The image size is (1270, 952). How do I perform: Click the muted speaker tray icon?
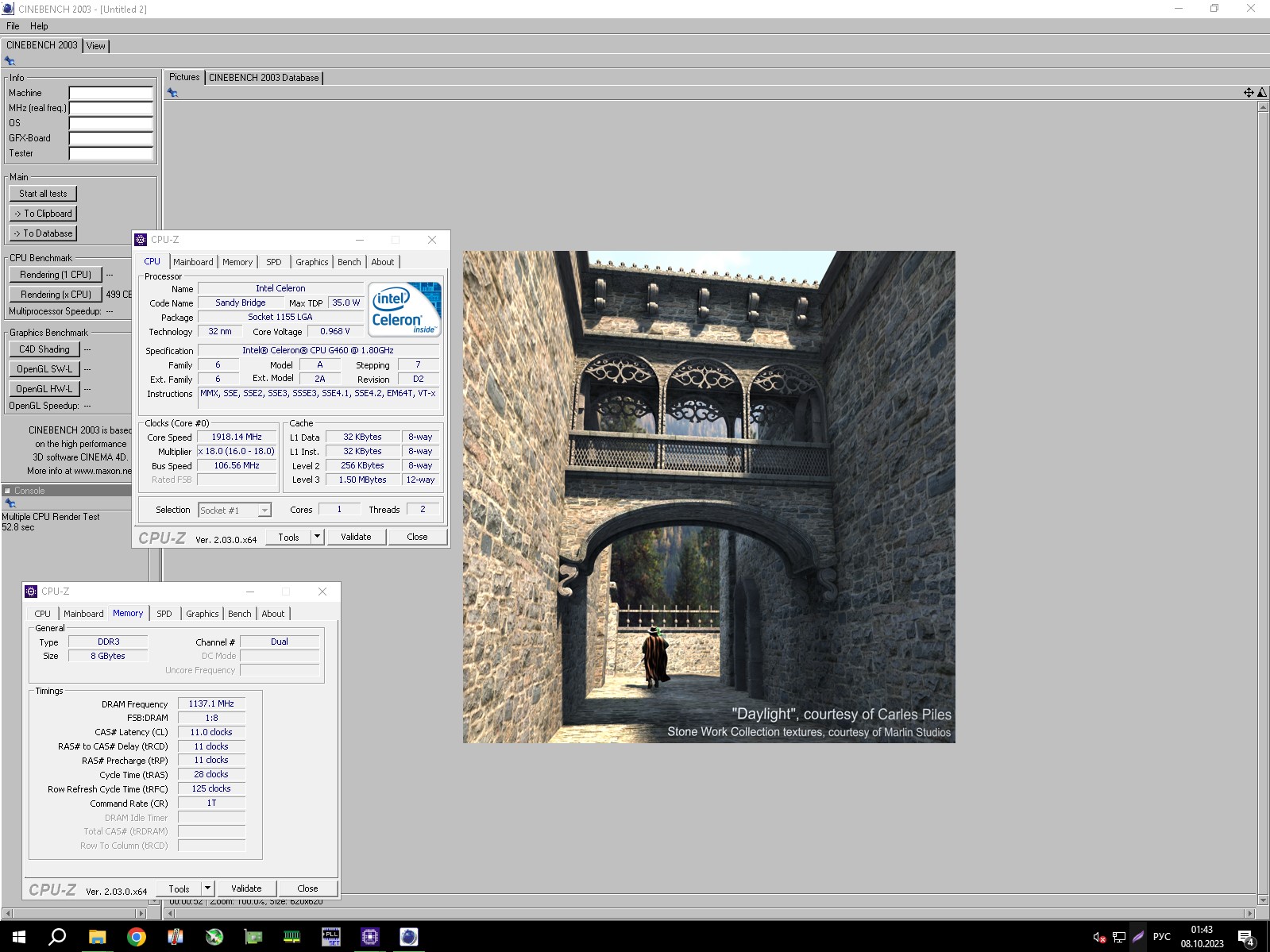pyautogui.click(x=1099, y=937)
